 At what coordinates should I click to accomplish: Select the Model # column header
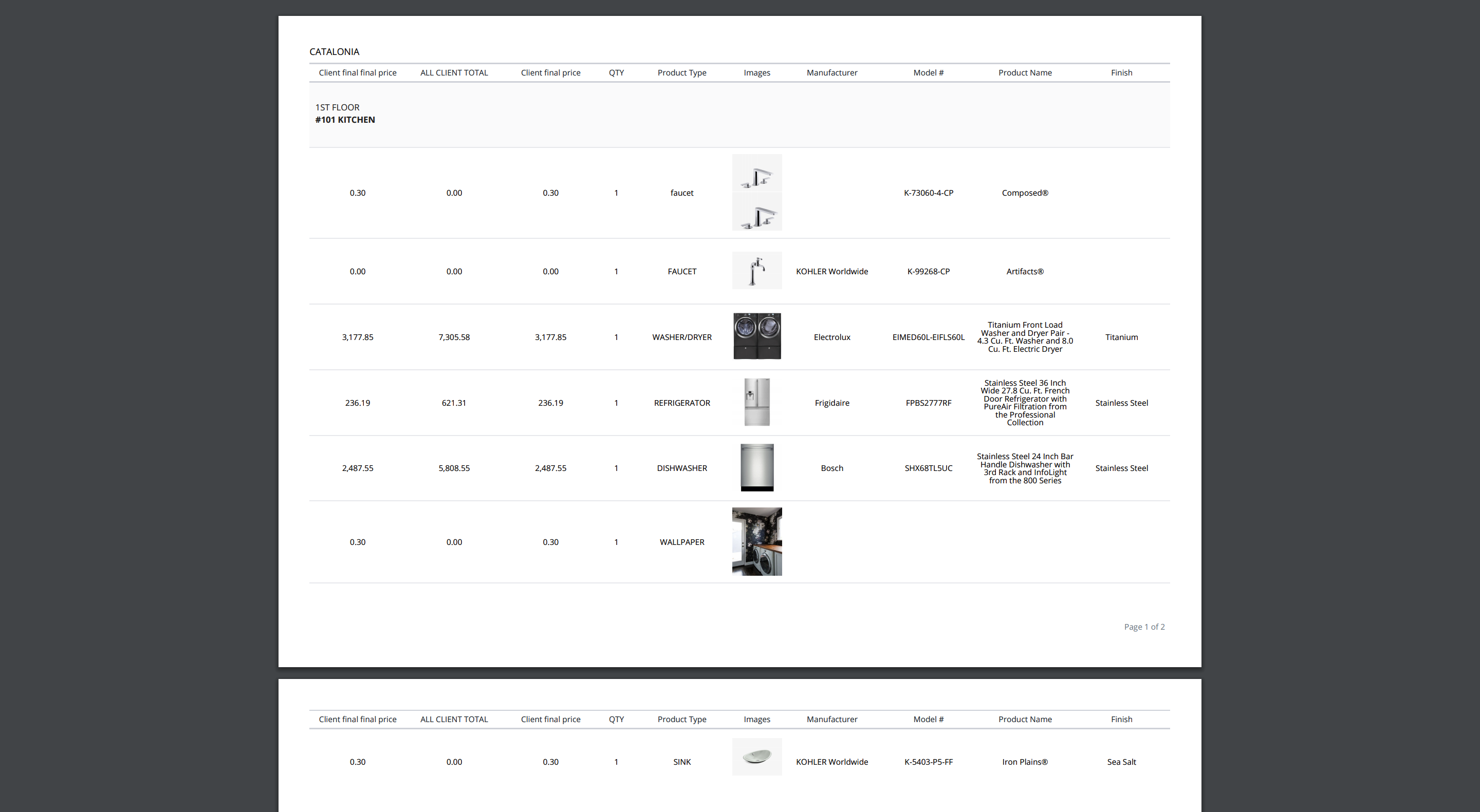click(x=928, y=72)
